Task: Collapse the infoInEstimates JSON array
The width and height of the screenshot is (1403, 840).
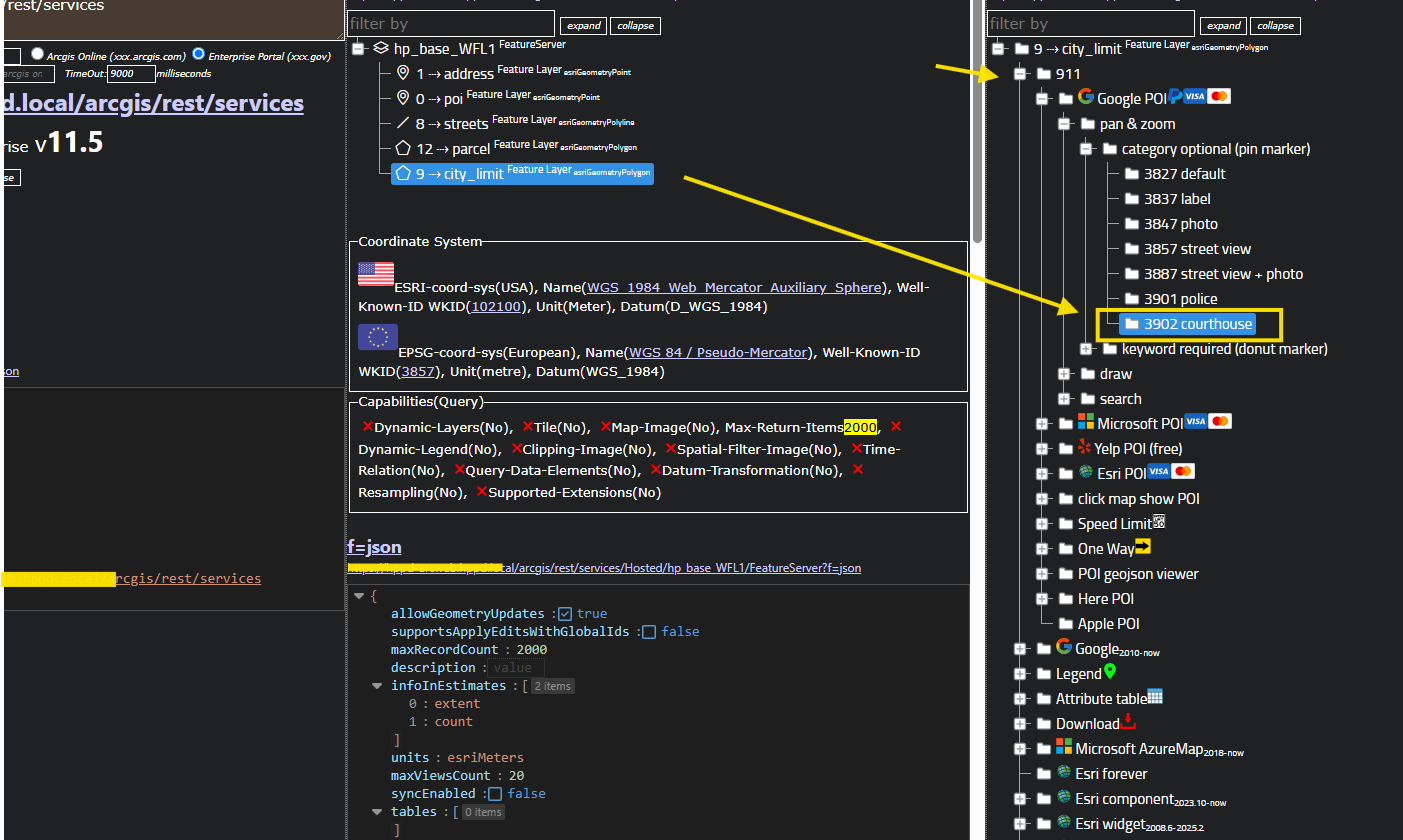Action: (377, 686)
